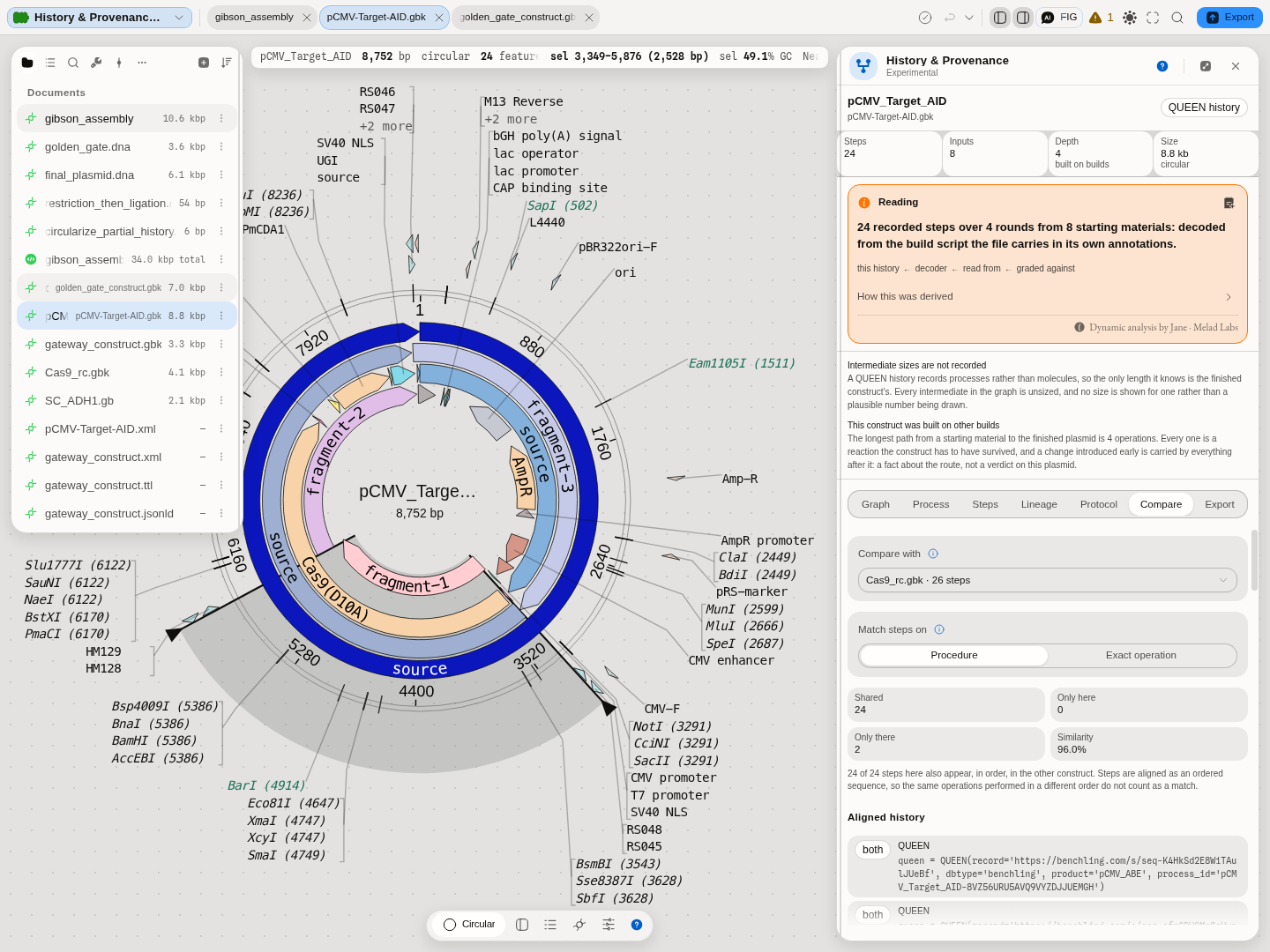Open options menu for Cas9_rc.gbk document
The width and height of the screenshot is (1270, 952).
[x=221, y=372]
